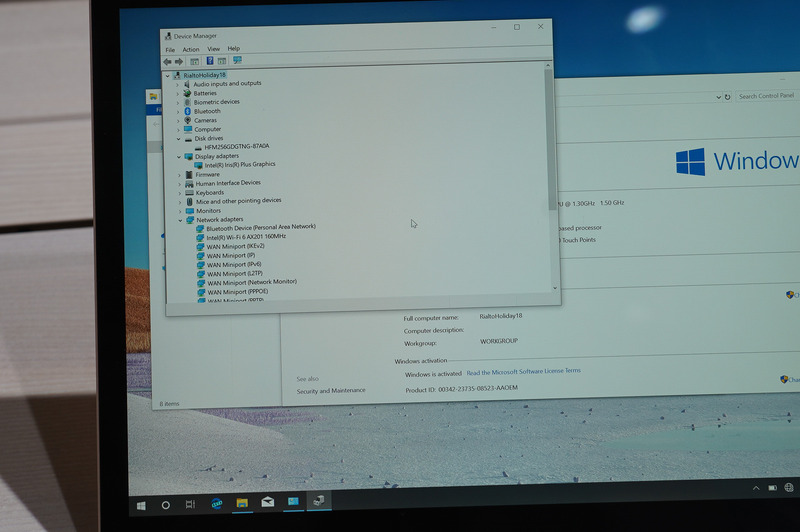The height and width of the screenshot is (532, 800).
Task: Click refresh icon in Control Panel address bar
Action: click(728, 97)
